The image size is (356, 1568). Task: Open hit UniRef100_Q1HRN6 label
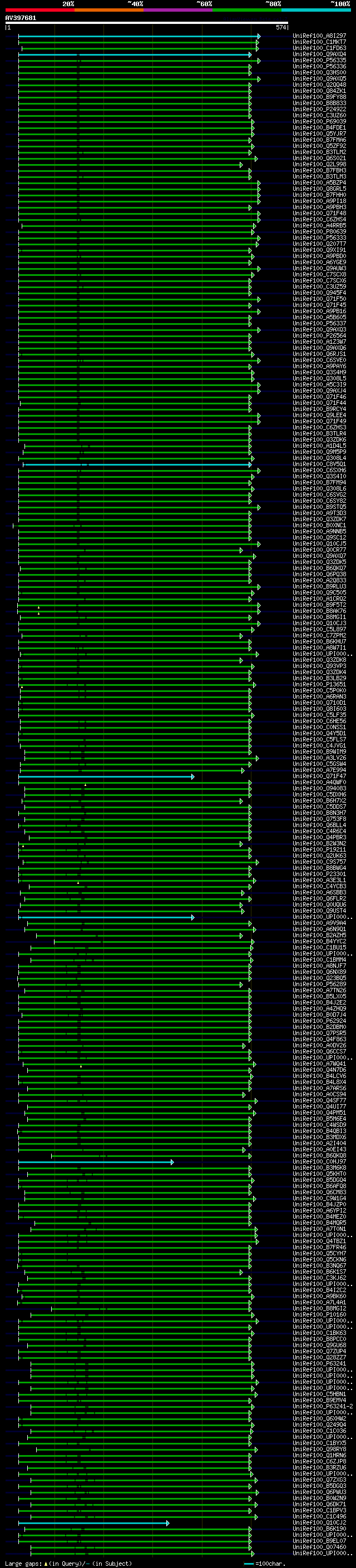(x=319, y=1456)
